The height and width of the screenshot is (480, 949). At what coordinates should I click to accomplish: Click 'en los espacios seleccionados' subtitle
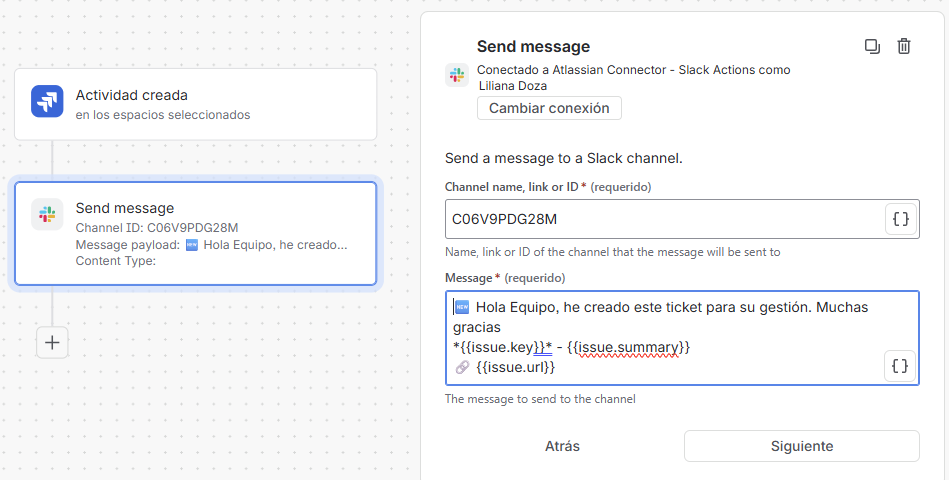[x=163, y=114]
